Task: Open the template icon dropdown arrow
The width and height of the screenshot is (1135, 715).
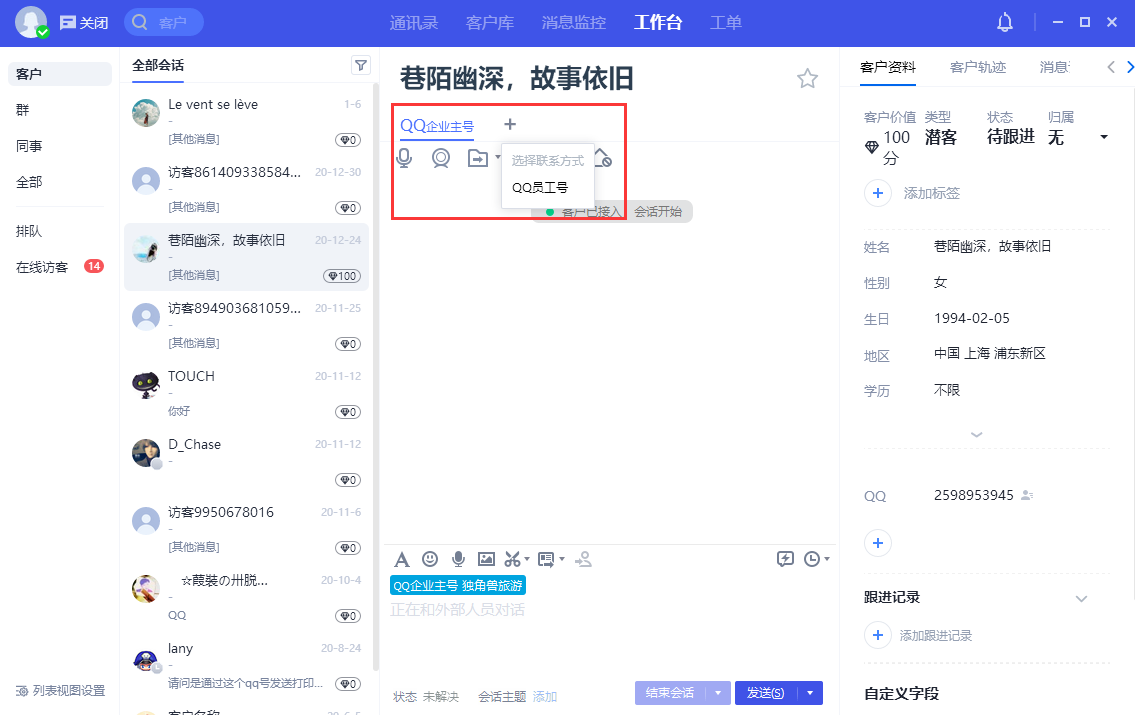Action: (x=562, y=559)
